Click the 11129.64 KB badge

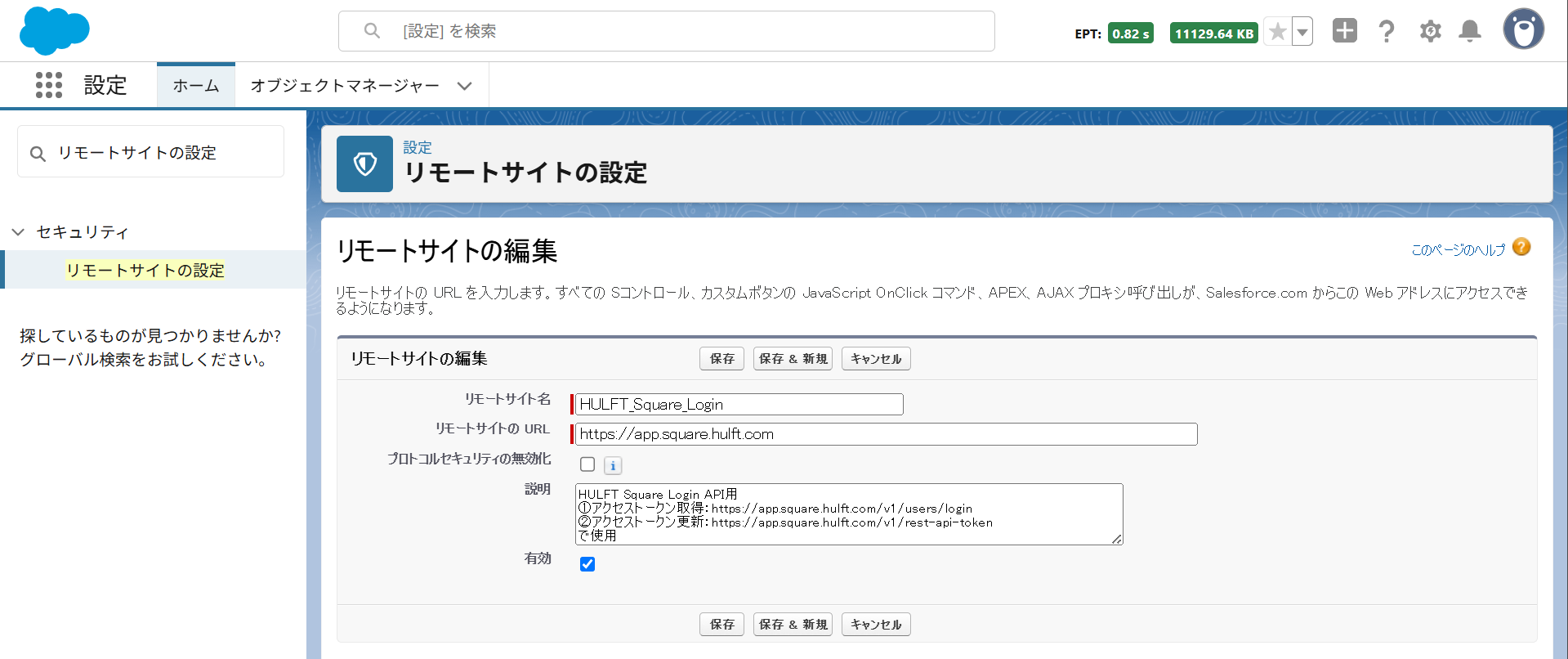1214,34
